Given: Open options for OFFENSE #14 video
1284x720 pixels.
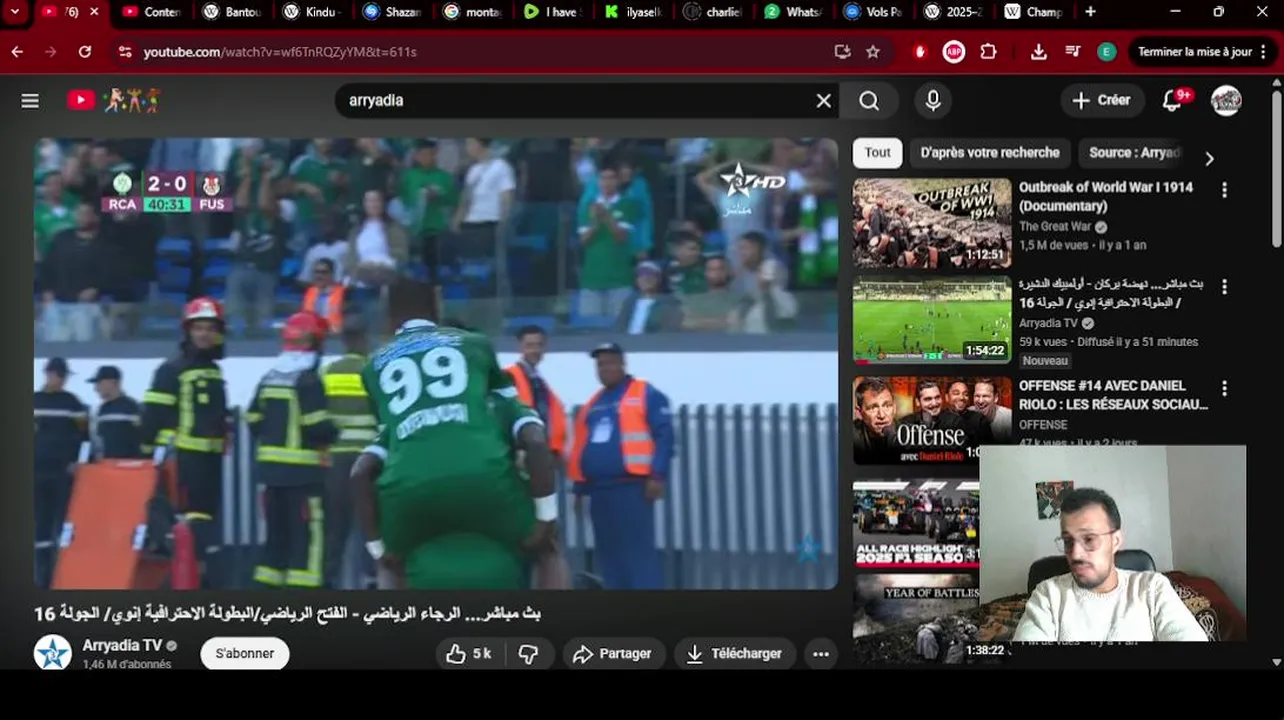Looking at the screenshot, I should coord(1224,388).
